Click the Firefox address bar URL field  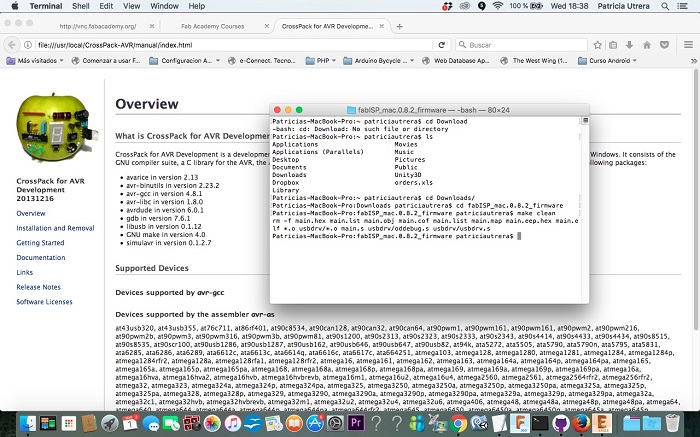232,45
